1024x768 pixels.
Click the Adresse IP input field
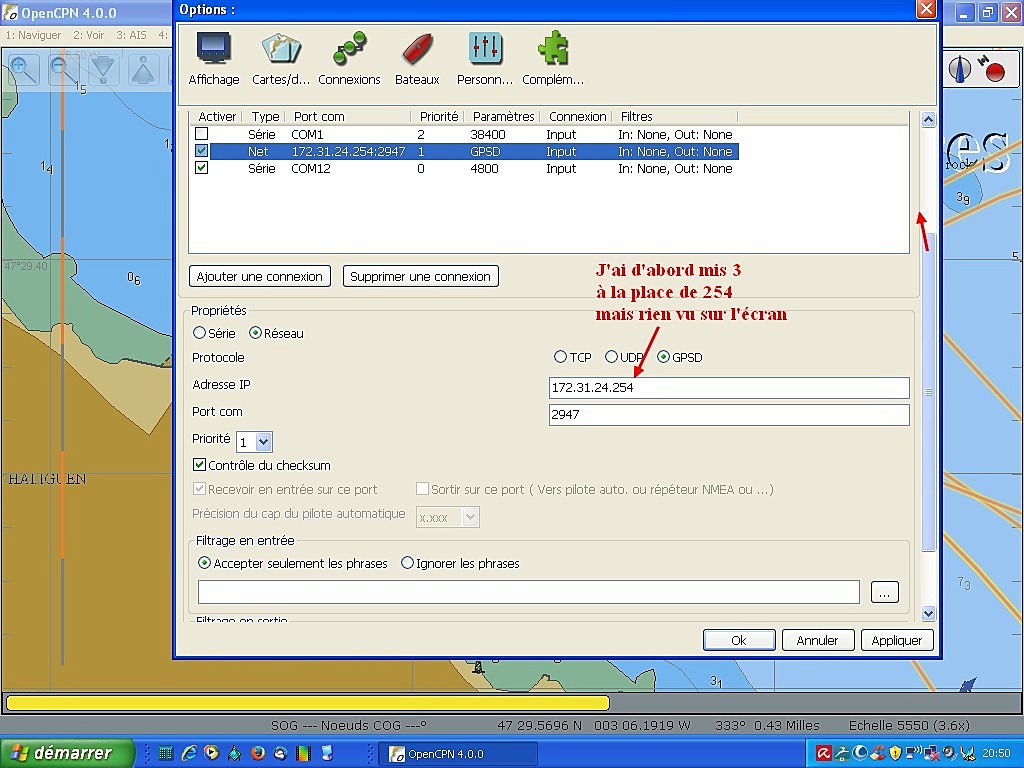(729, 387)
